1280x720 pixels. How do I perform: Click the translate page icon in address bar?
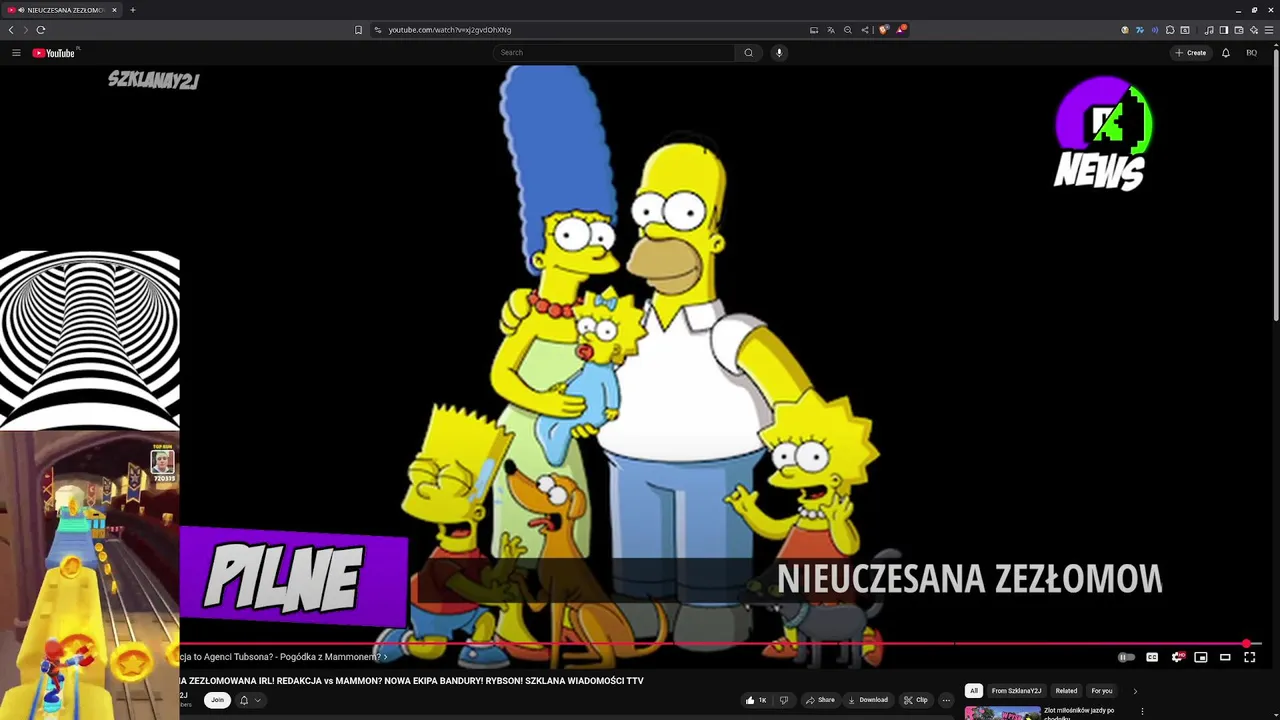(830, 30)
